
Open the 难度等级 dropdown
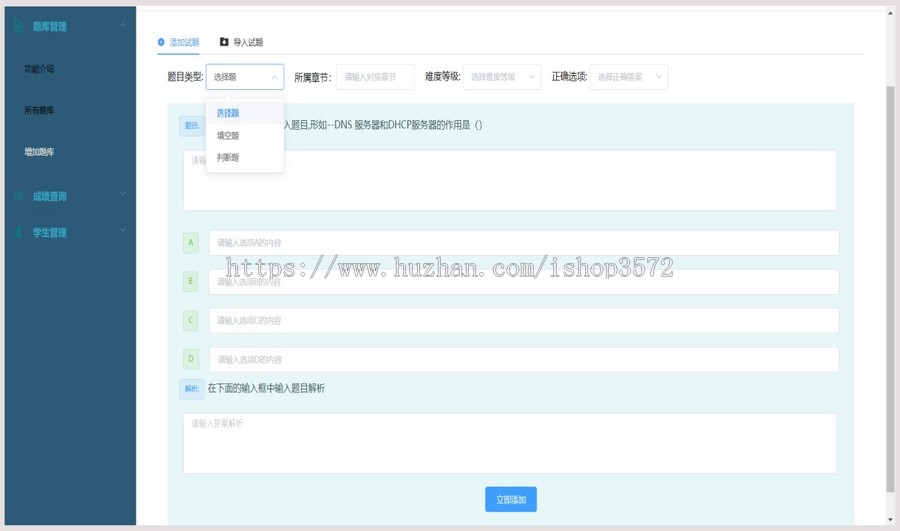502,77
